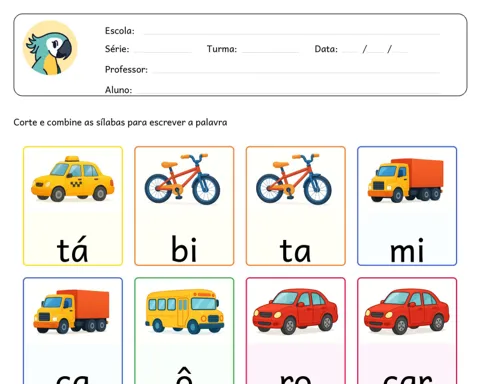Select the syllable 'bi' text
This screenshot has height=384, width=480.
pos(184,249)
